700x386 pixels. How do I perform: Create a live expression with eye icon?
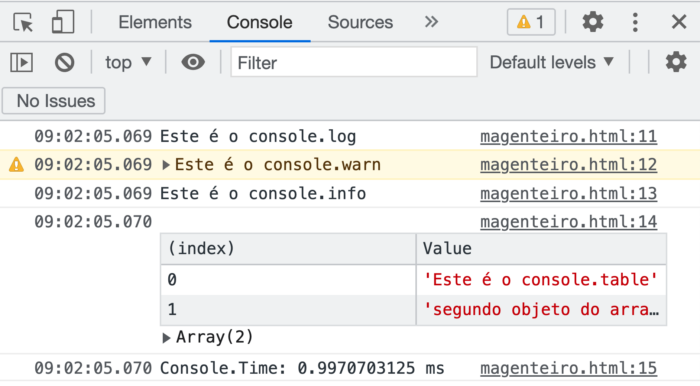tap(193, 62)
